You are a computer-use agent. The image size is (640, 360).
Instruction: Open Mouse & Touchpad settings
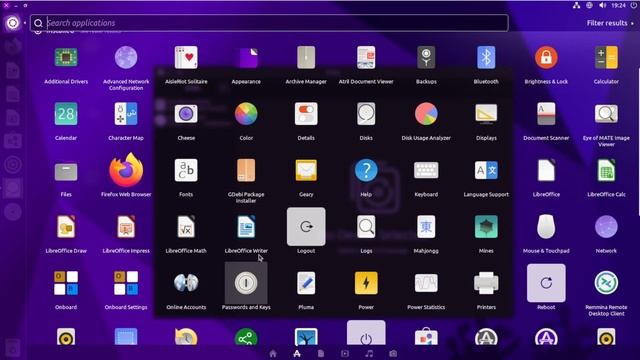(546, 227)
